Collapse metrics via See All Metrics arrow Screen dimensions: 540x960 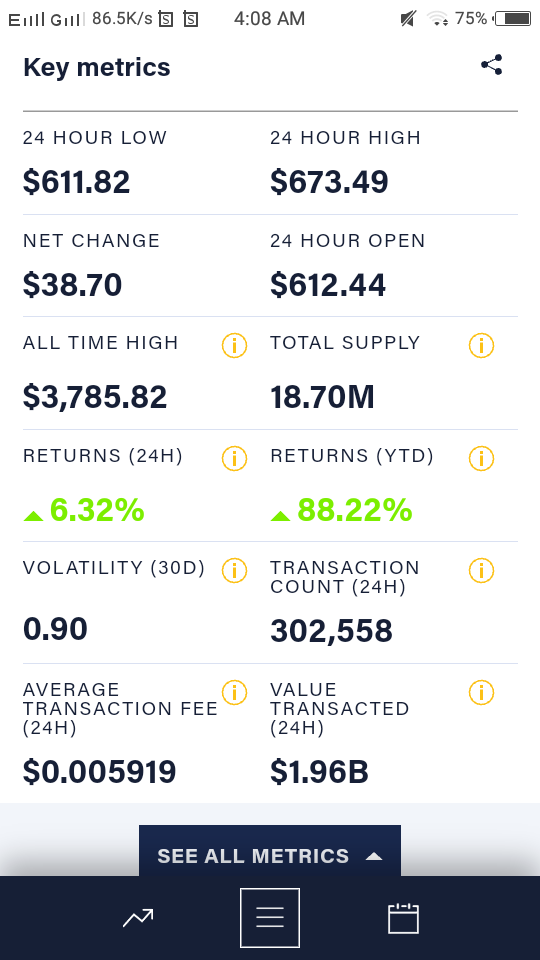(x=374, y=857)
